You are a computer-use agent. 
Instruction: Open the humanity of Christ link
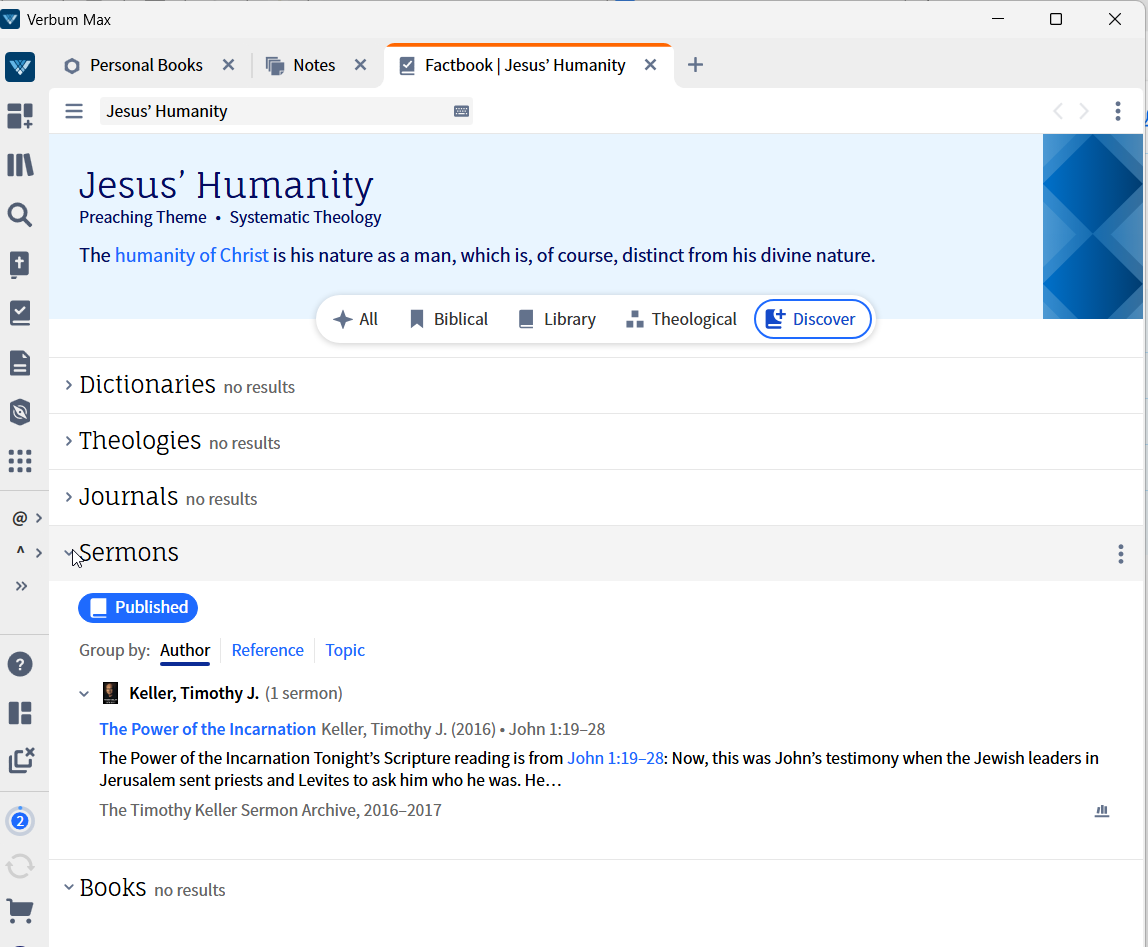[x=192, y=256]
